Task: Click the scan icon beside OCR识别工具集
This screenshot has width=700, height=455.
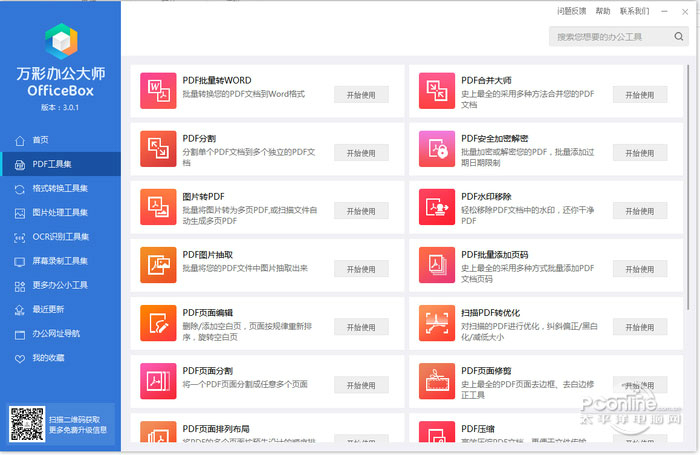Action: coord(20,238)
